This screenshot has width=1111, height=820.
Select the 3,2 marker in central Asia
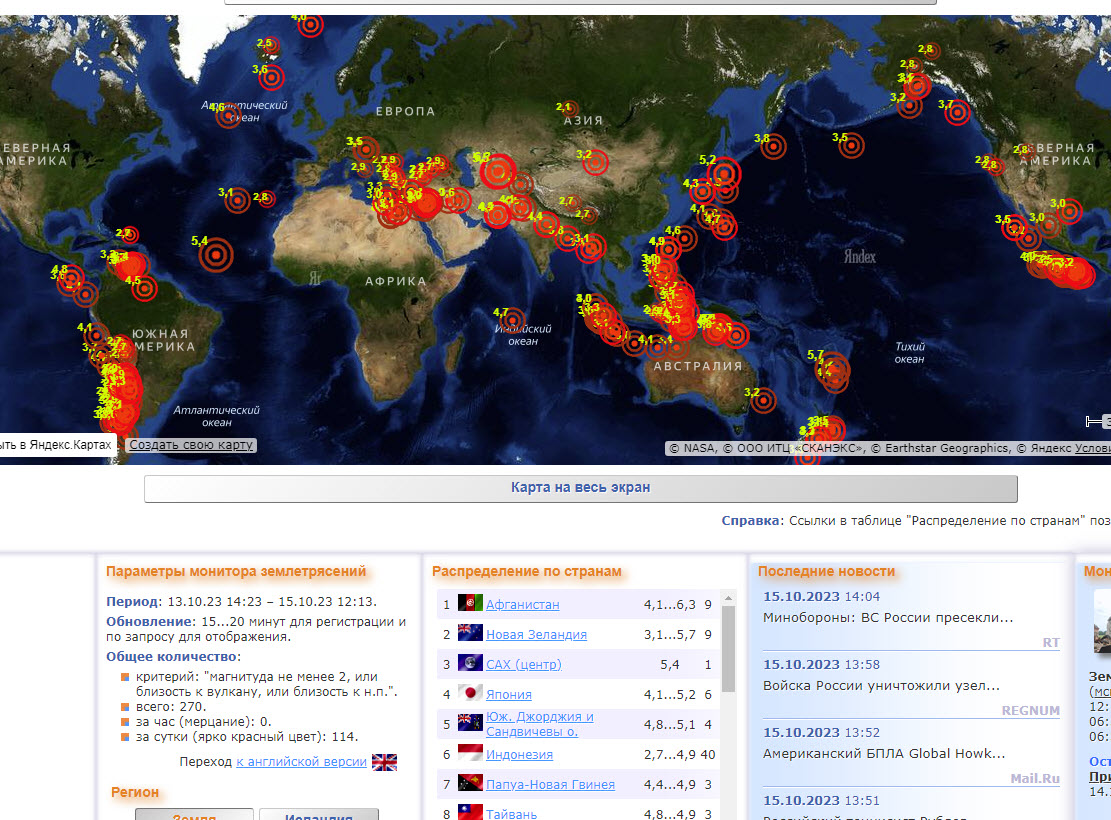click(595, 162)
